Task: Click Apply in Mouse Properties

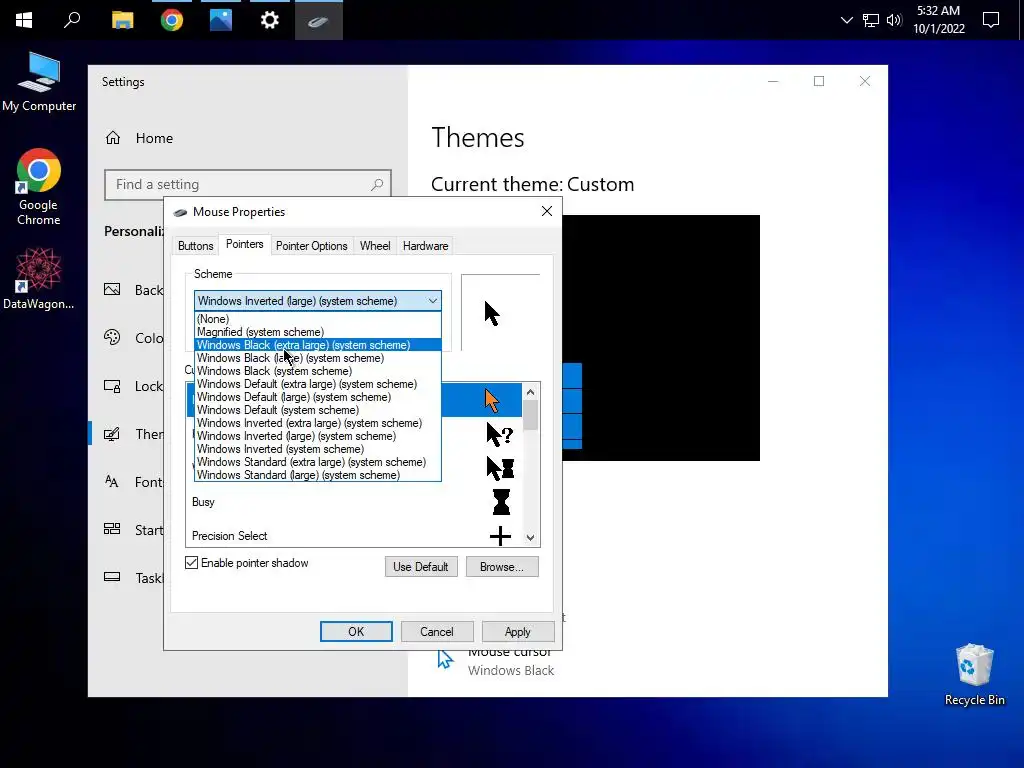Action: pos(517,632)
